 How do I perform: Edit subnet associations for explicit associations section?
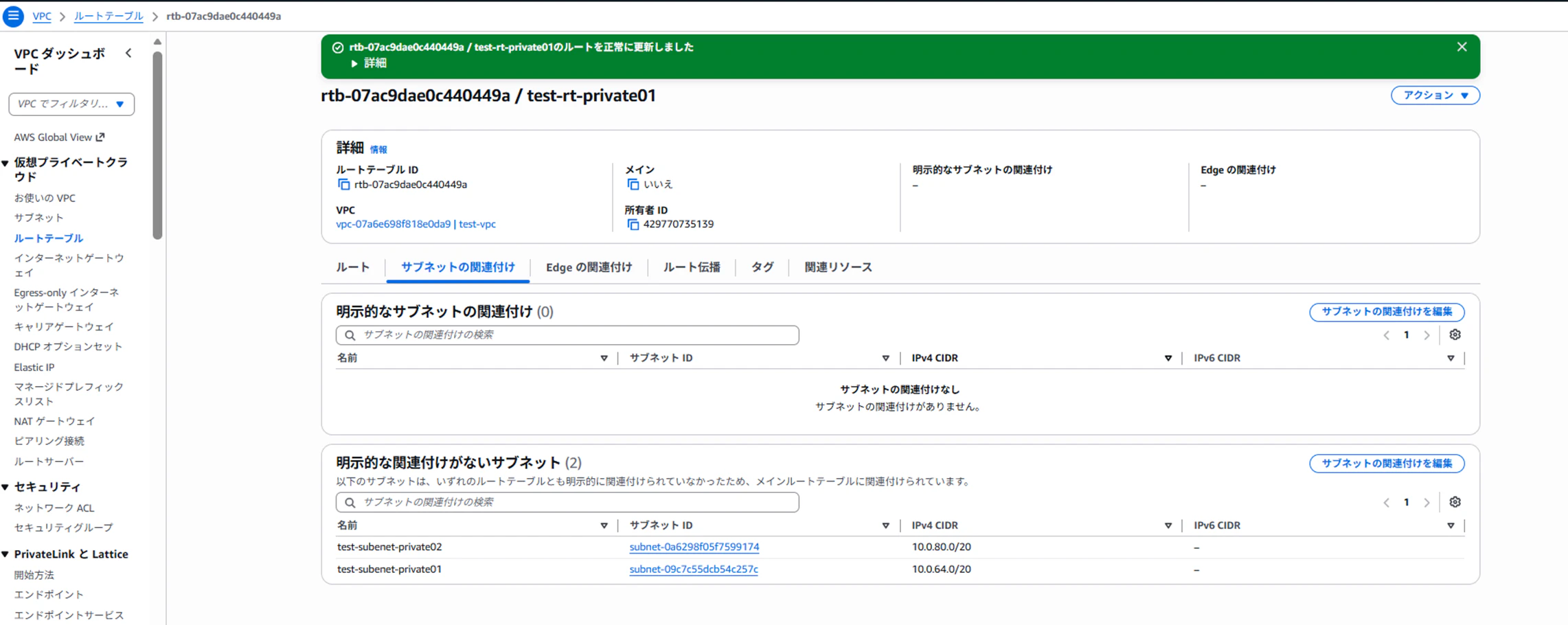pos(1387,312)
